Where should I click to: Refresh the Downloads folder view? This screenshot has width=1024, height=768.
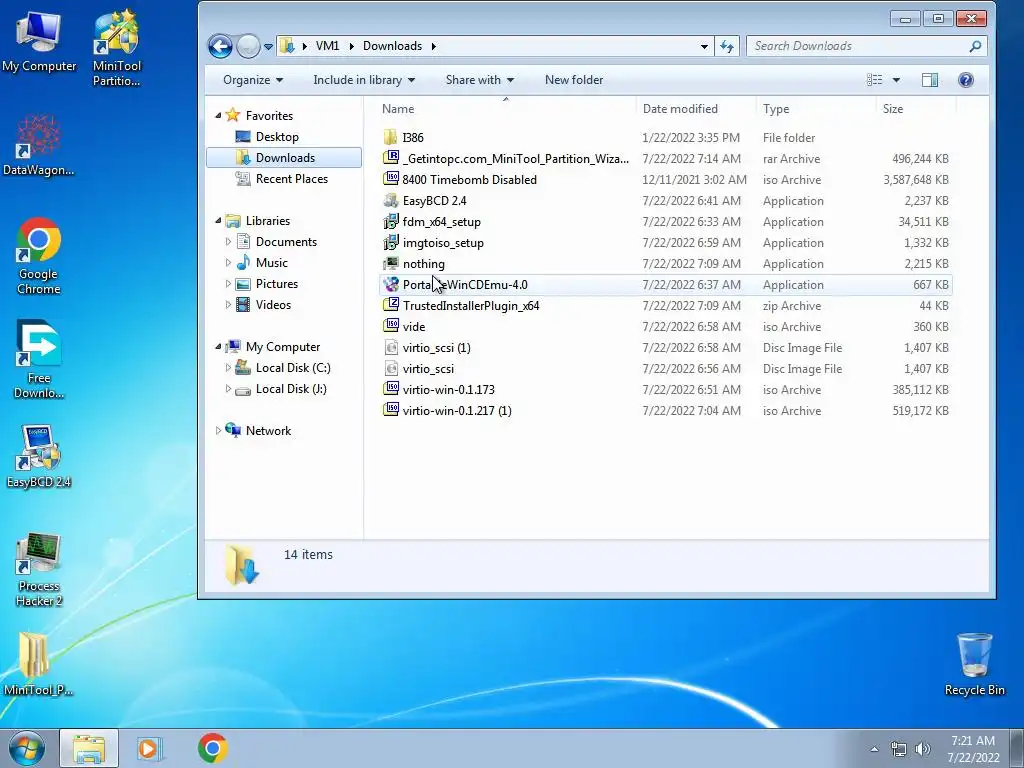[727, 46]
